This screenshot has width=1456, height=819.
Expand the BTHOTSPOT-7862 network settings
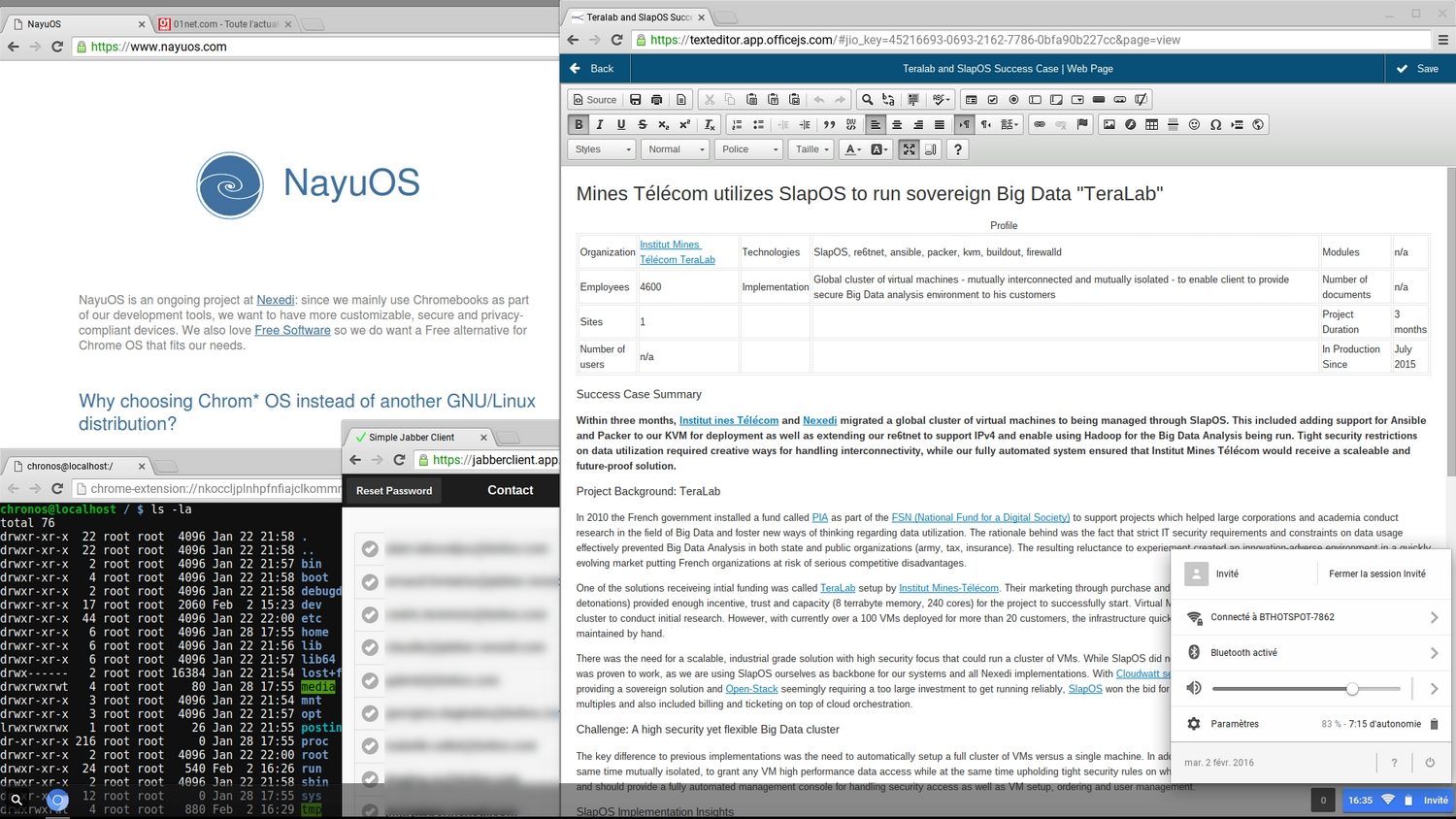click(1434, 617)
